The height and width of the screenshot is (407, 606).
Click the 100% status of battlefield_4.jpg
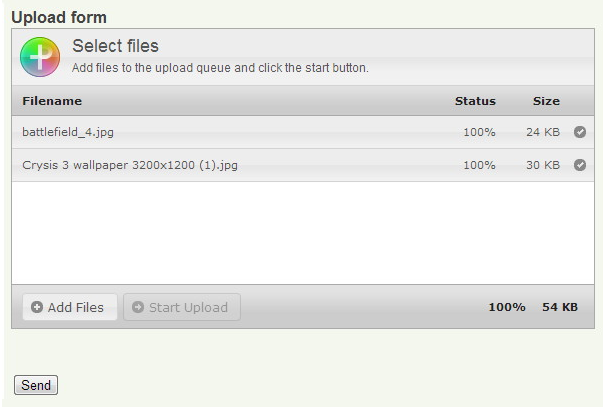(x=479, y=132)
